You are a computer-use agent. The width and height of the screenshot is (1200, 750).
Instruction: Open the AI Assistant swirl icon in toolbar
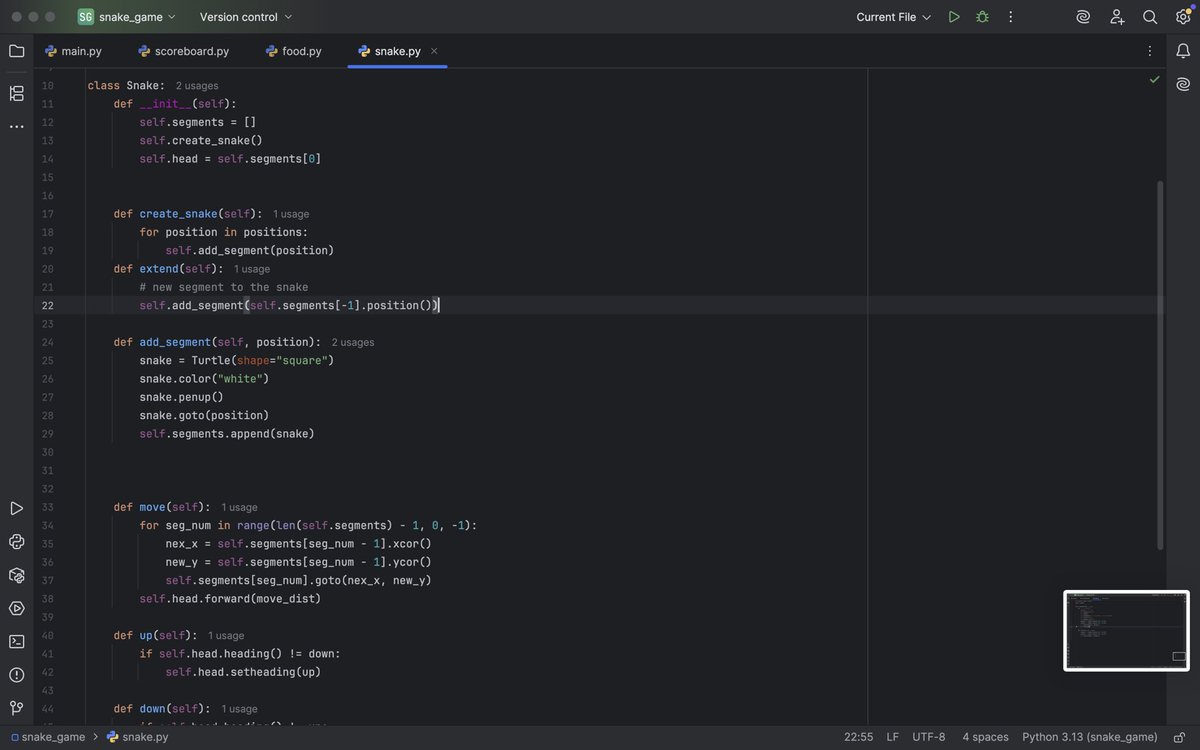(1083, 17)
